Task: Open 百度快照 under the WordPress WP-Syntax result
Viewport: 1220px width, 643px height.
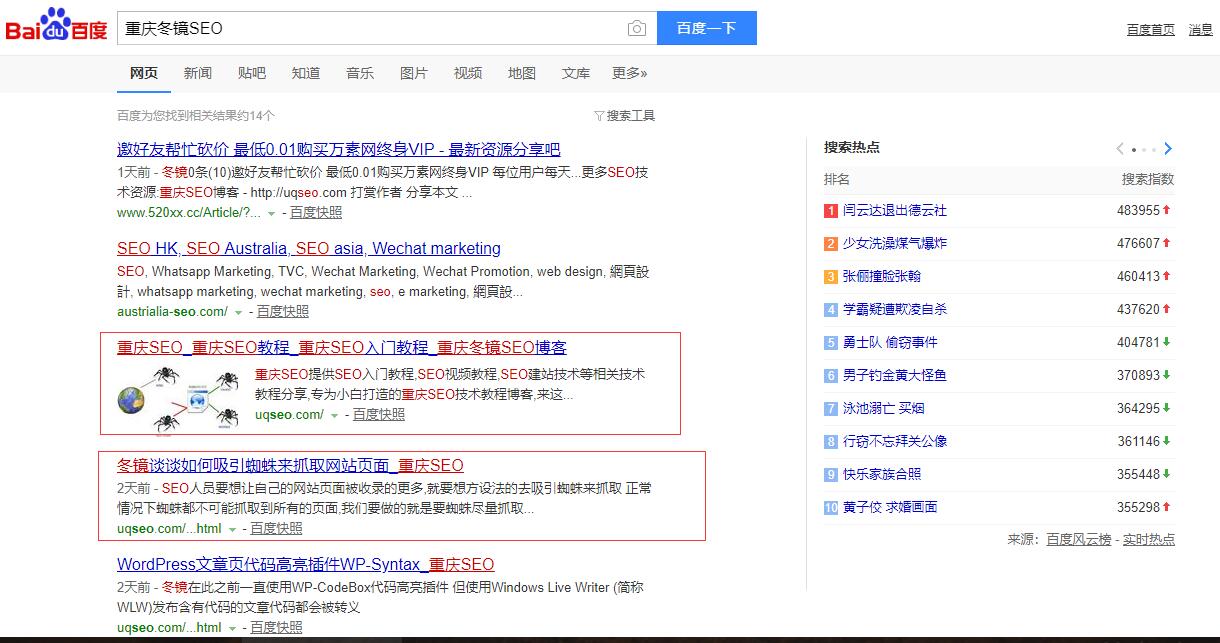Action: coord(276,628)
